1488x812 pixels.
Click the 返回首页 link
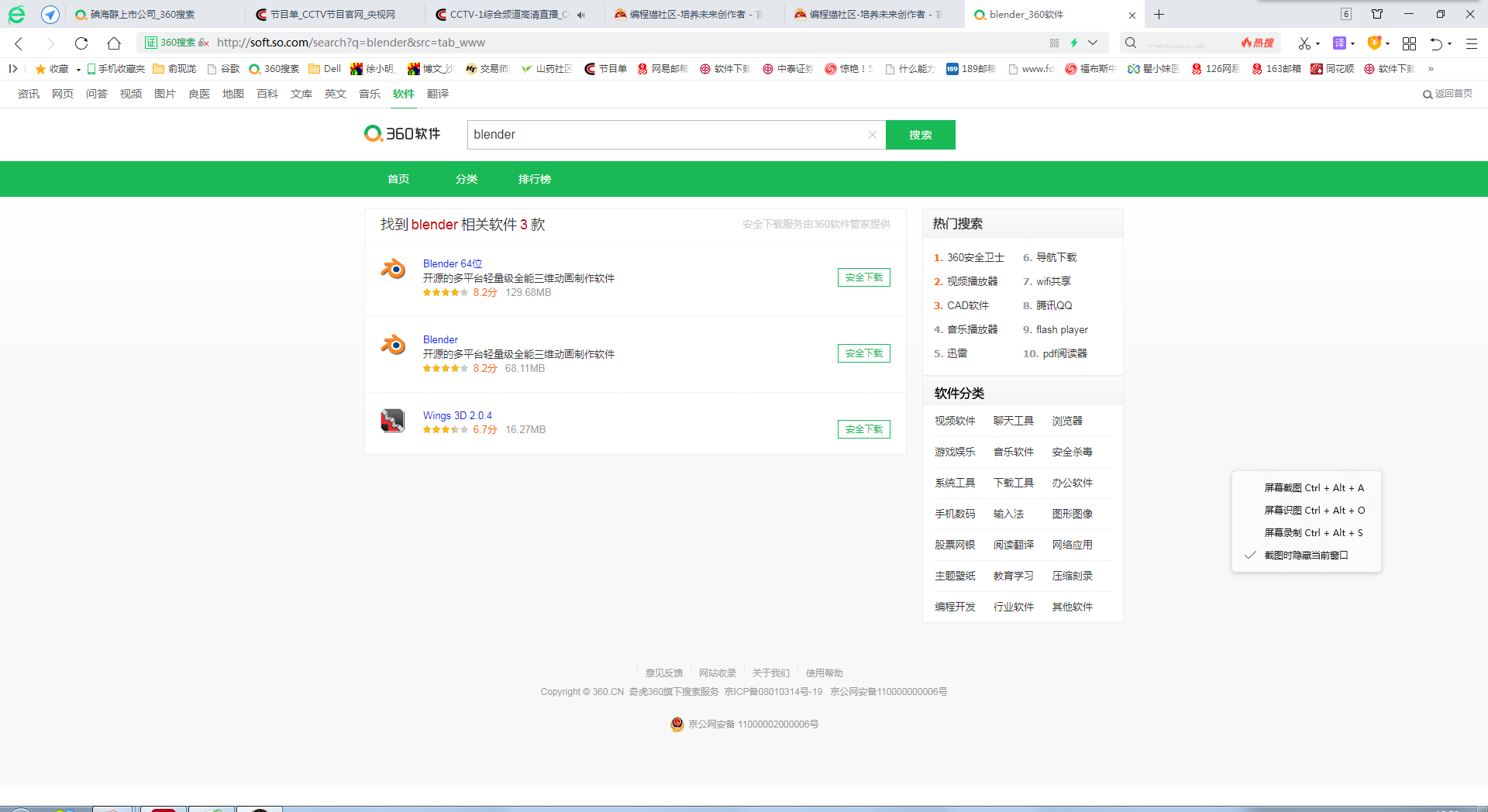[x=1448, y=94]
